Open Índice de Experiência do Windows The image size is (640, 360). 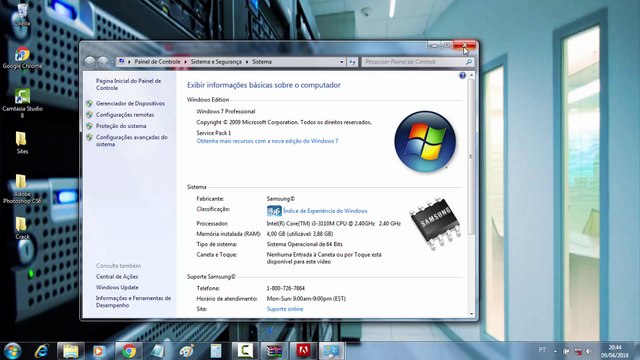[325, 211]
